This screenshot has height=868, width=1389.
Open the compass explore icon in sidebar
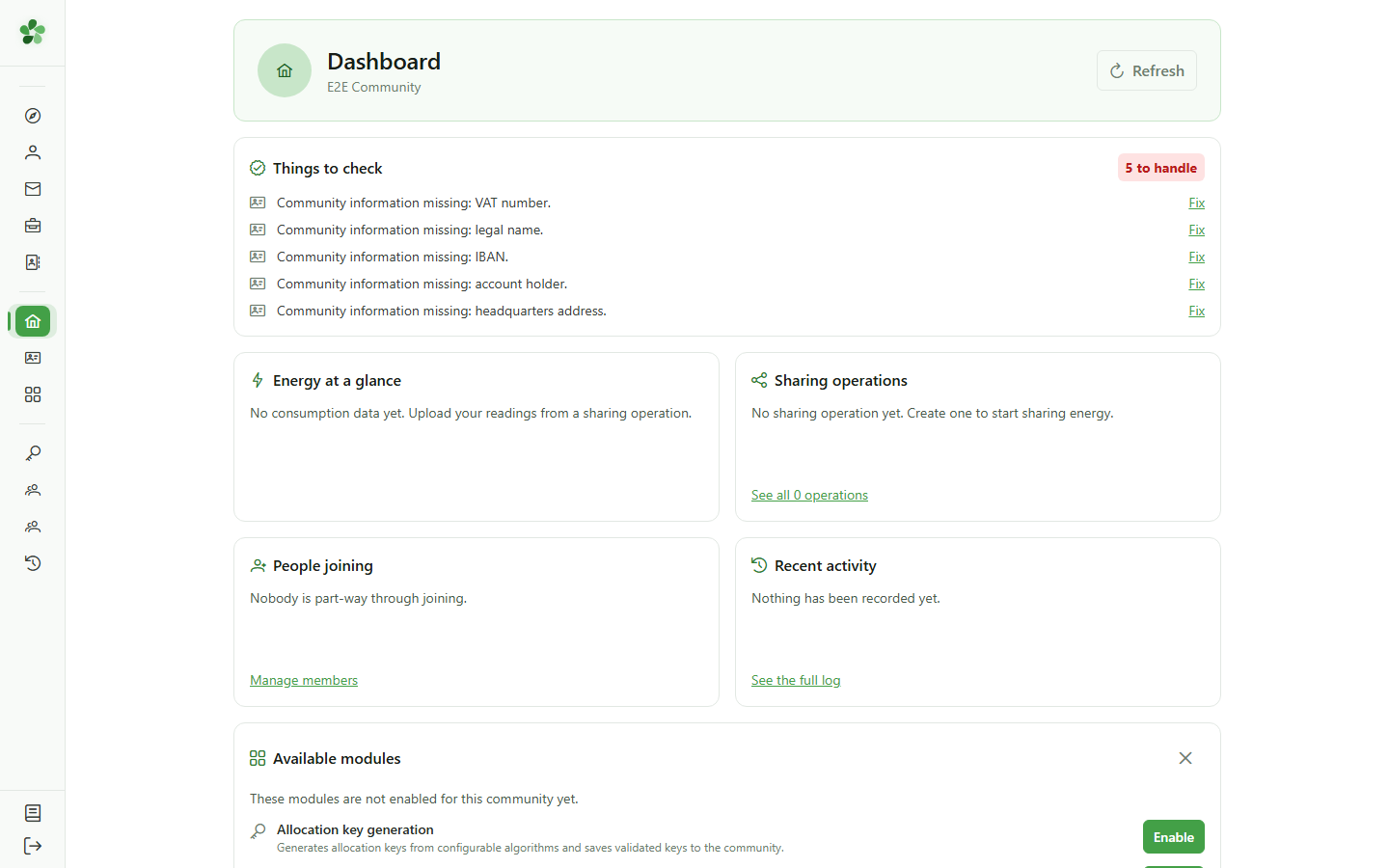[33, 116]
